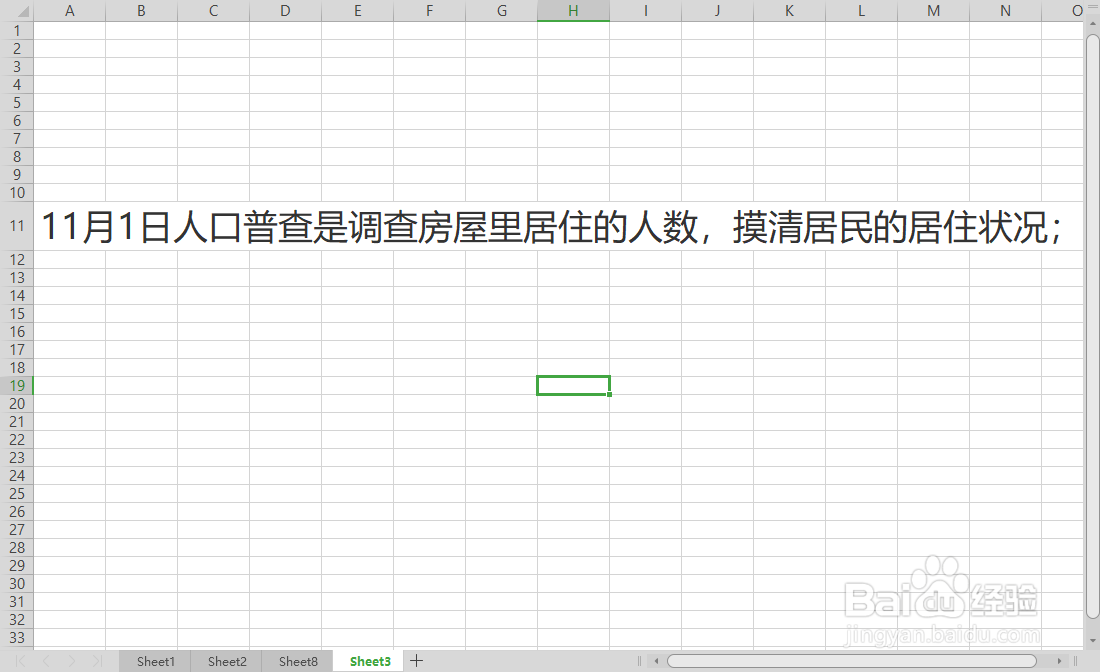1100x672 pixels.
Task: Open the Sheet2 worksheet tab
Action: 226,661
